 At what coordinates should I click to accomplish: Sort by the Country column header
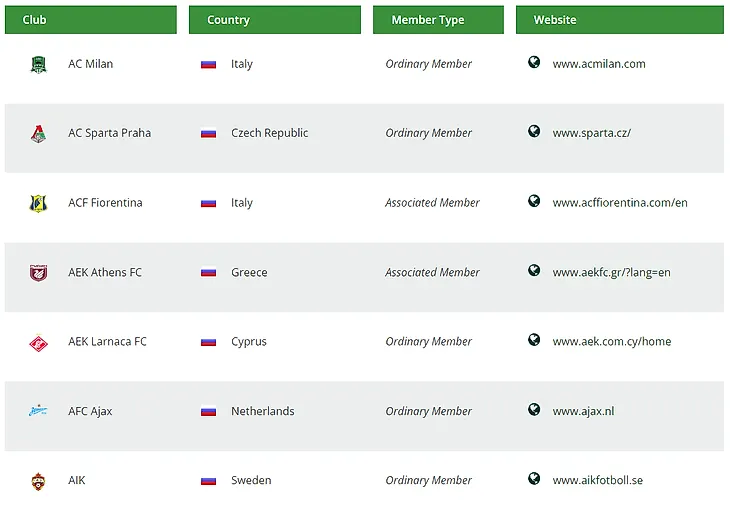pyautogui.click(x=275, y=20)
